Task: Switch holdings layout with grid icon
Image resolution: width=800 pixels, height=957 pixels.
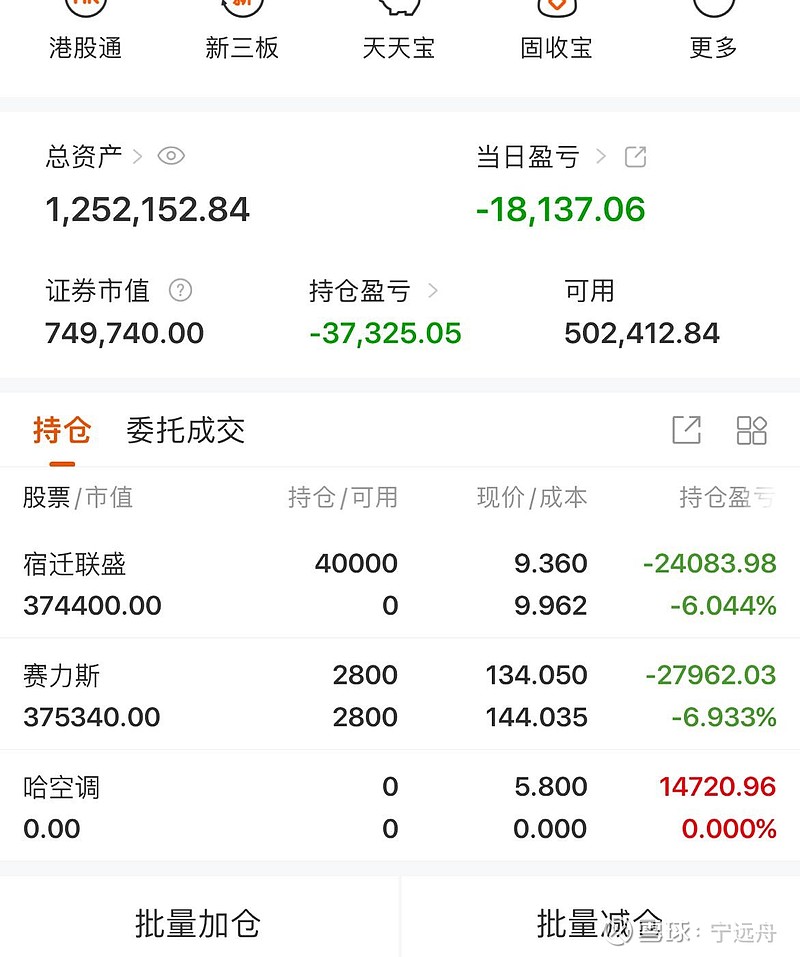Action: (751, 430)
